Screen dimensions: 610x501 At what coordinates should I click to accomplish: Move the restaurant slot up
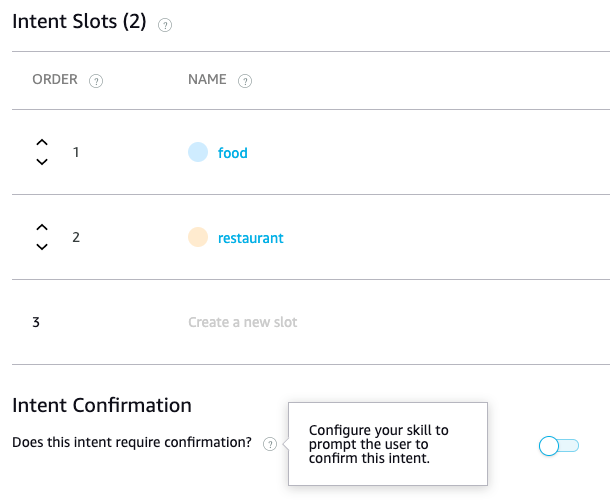[41, 229]
